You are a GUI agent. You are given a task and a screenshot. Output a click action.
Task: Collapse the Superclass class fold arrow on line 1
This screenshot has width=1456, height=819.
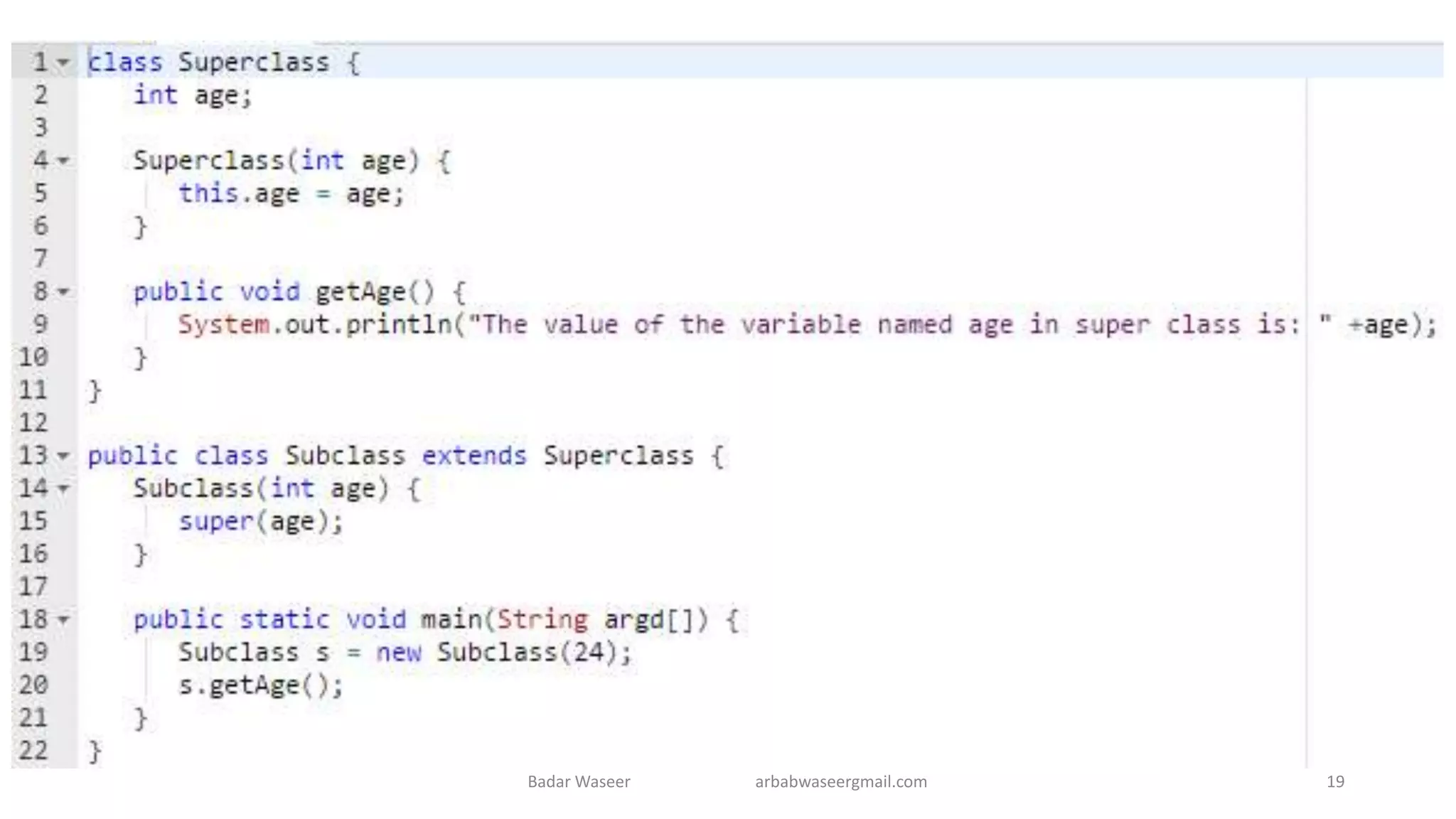[63, 63]
